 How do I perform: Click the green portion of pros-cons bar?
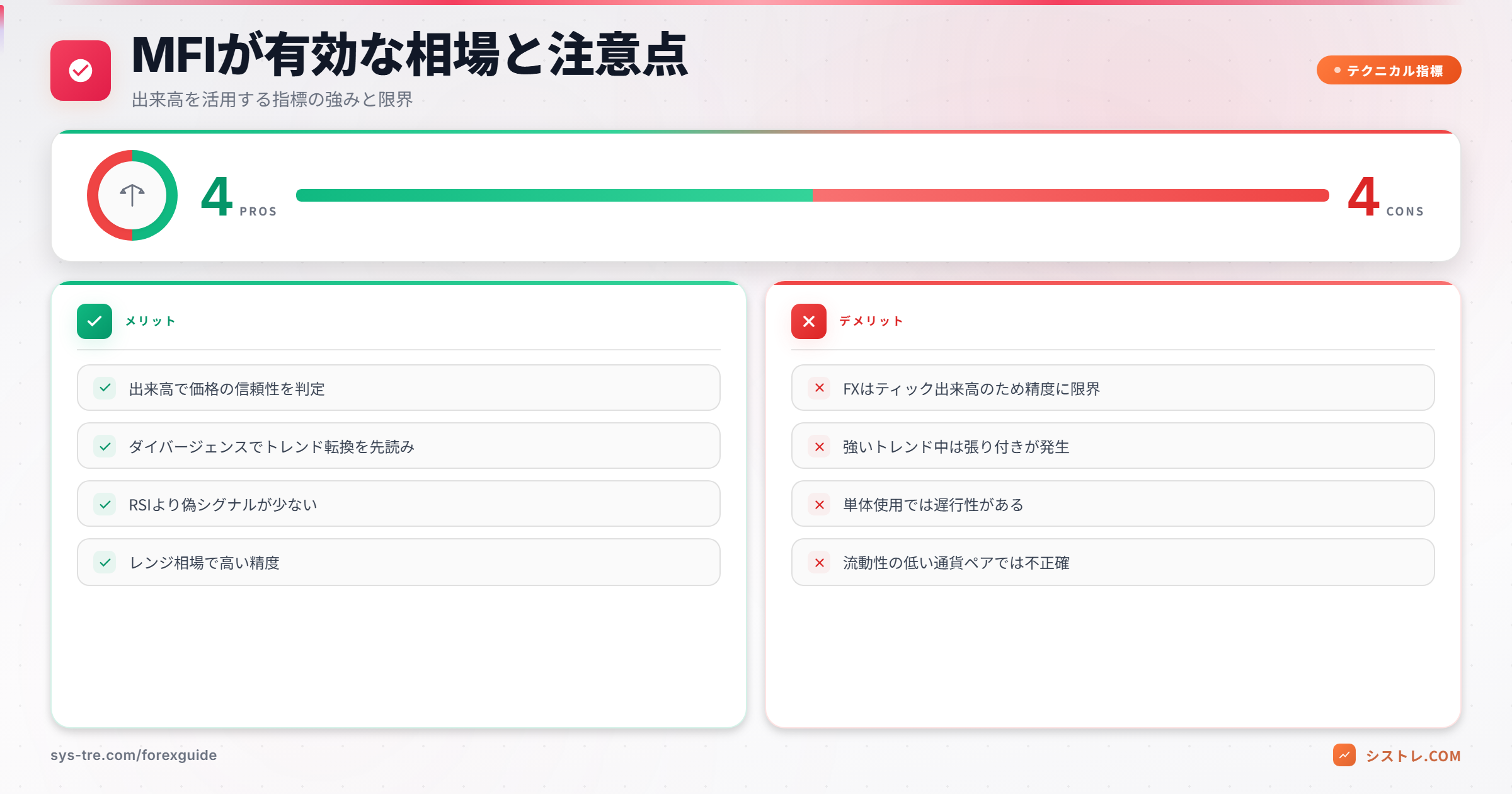pos(554,195)
